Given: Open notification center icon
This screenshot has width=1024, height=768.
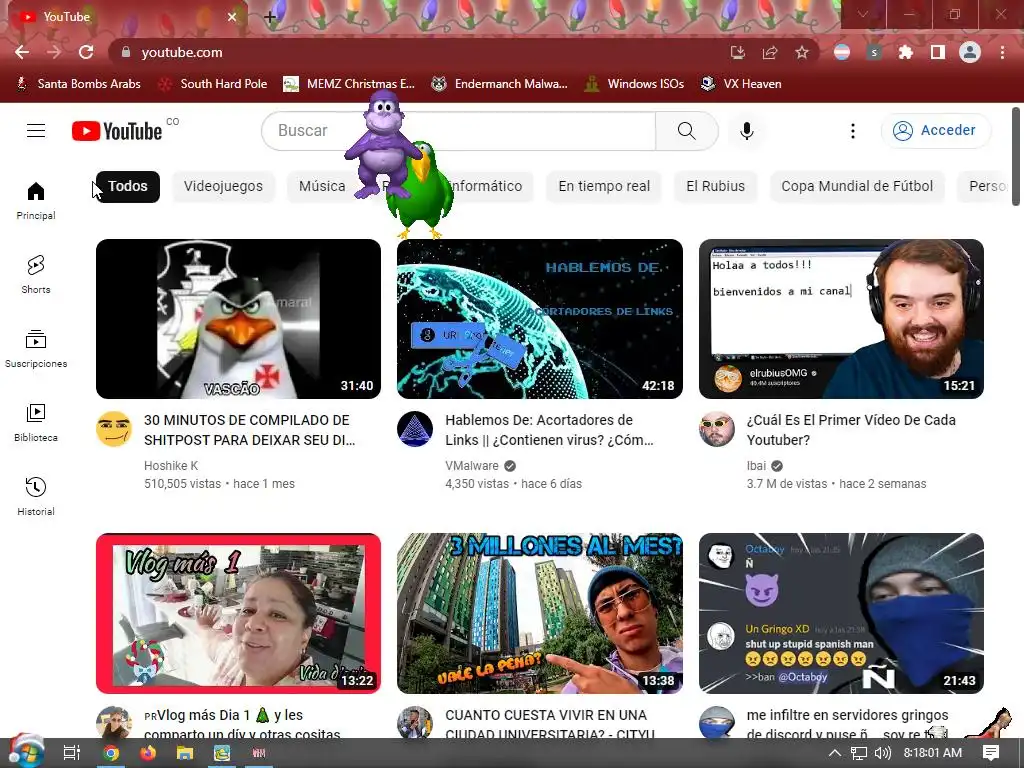Looking at the screenshot, I should 991,753.
